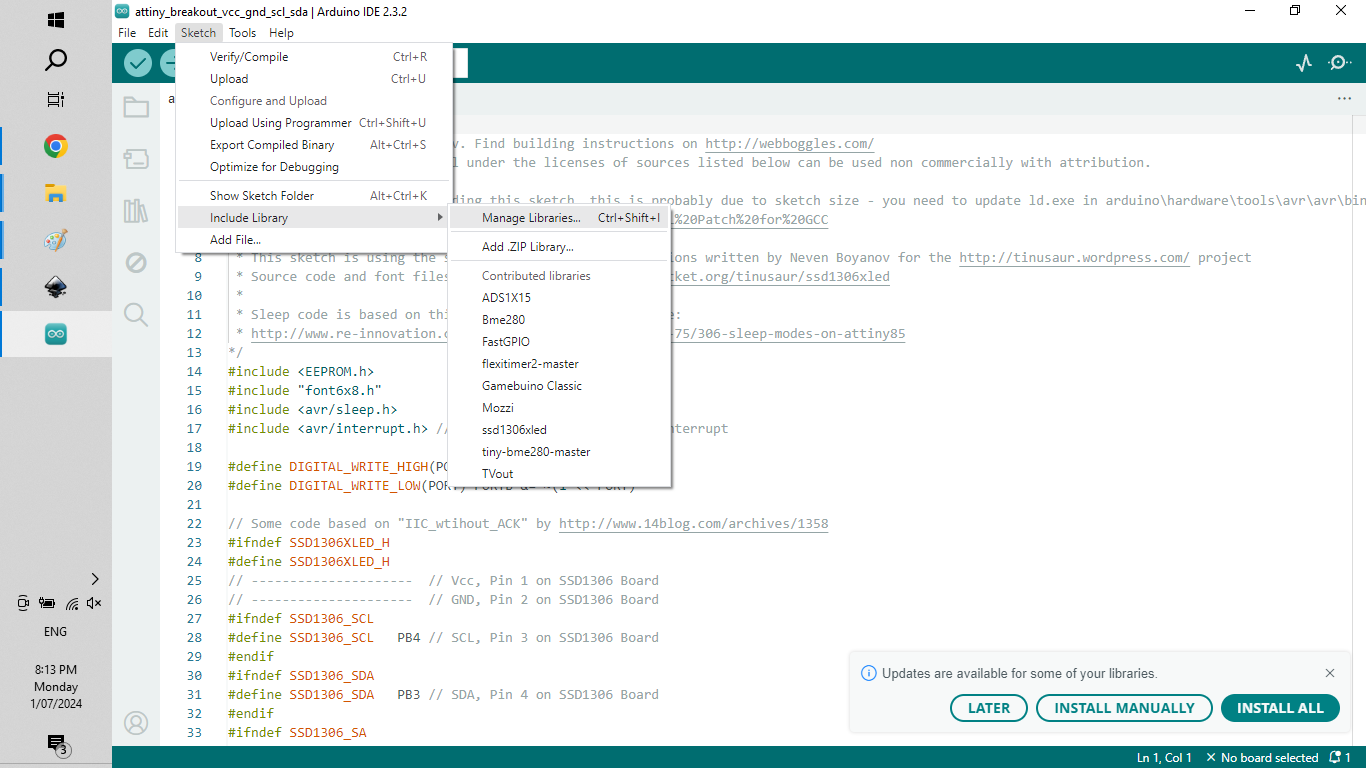Viewport: 1366px width, 768px height.
Task: Open the Debug sidebar icon
Action: click(x=136, y=263)
